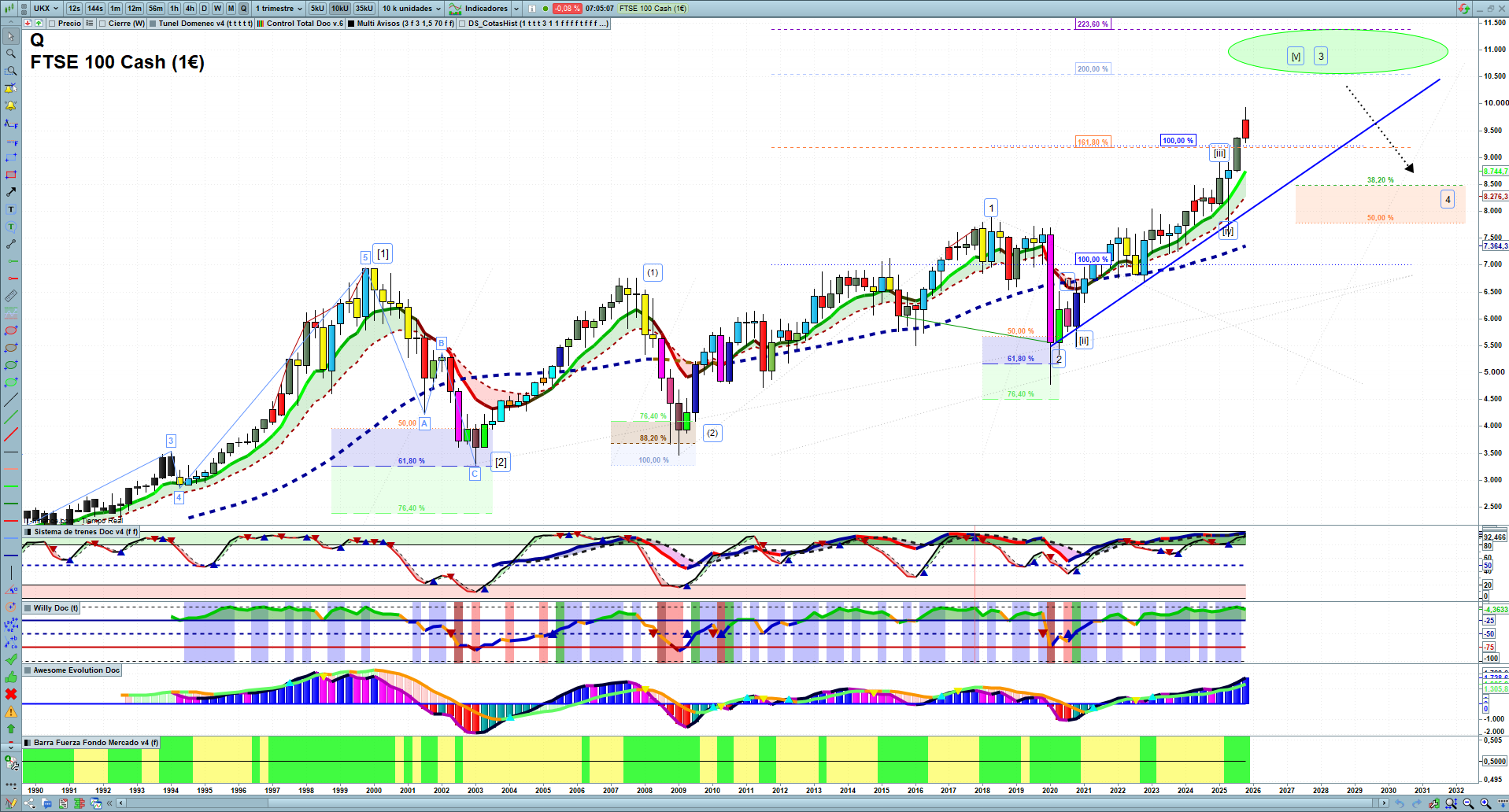Expand the dropdown arrow beside Indicadores
The height and width of the screenshot is (812, 1509).
point(516,9)
